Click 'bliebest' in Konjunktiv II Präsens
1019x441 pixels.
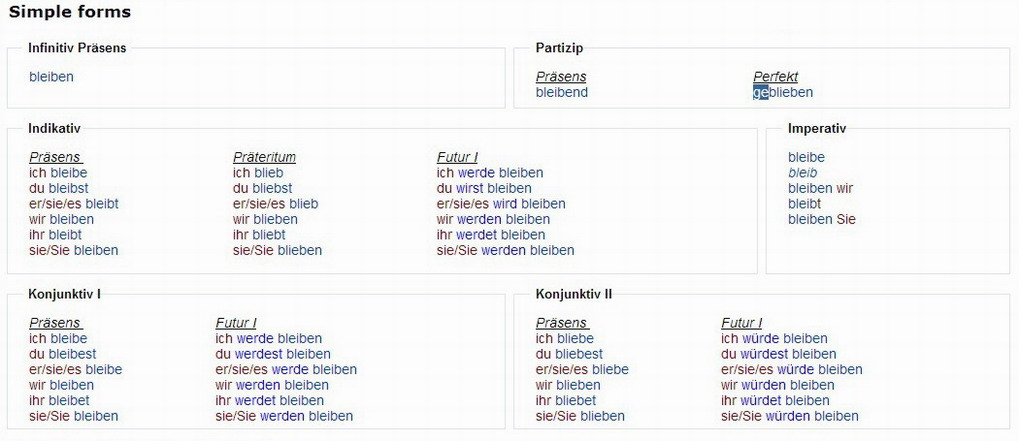(x=580, y=354)
